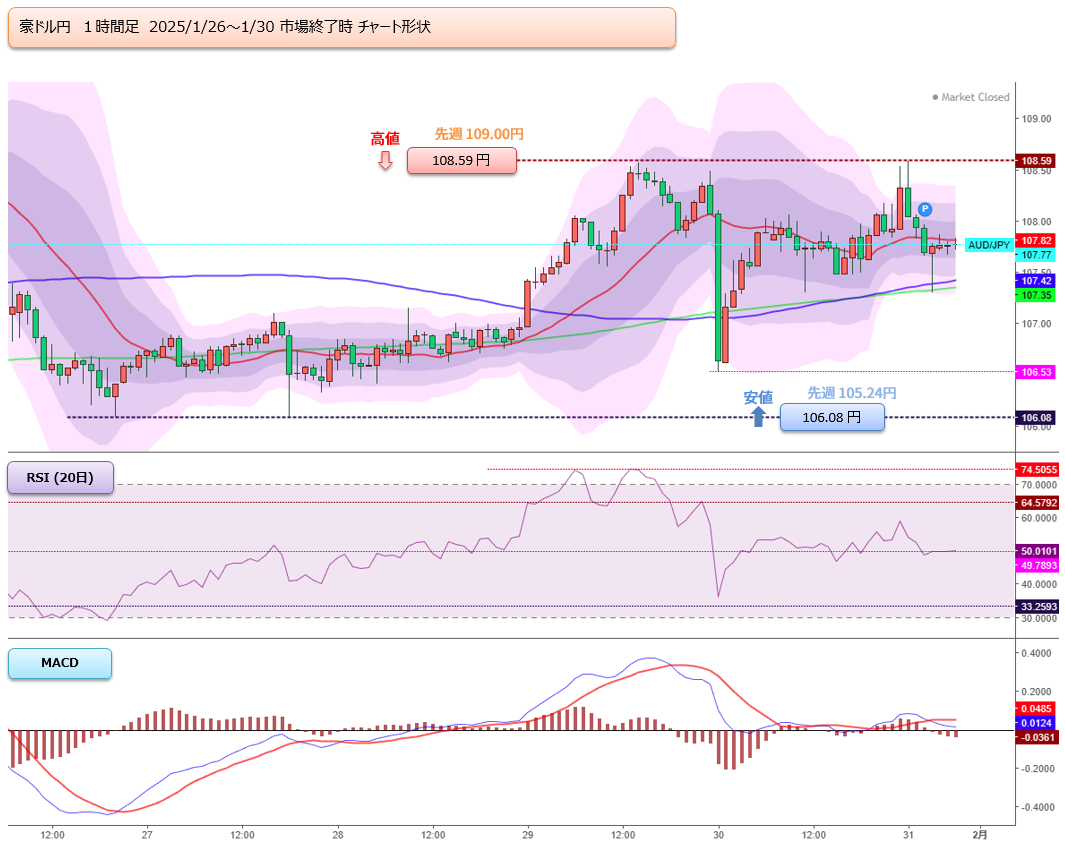
Task: Click the 0.0485 MACD axis tag
Action: pyautogui.click(x=1036, y=708)
